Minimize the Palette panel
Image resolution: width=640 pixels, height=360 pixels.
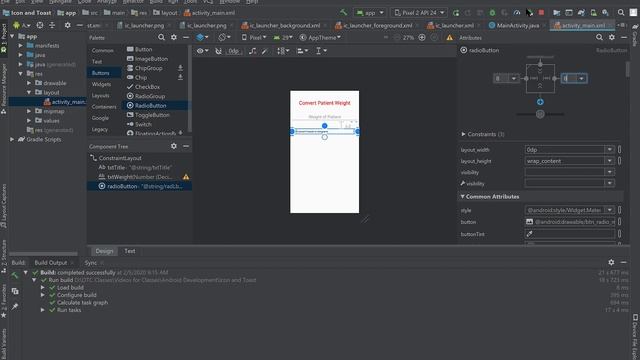point(186,38)
